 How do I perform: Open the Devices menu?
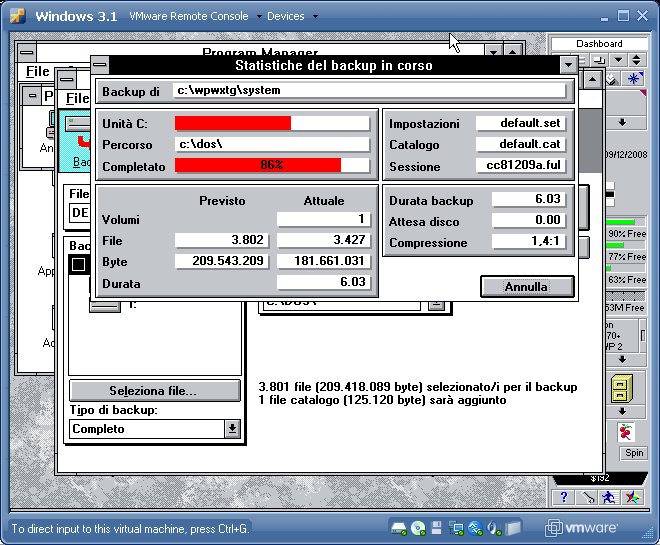point(291,16)
